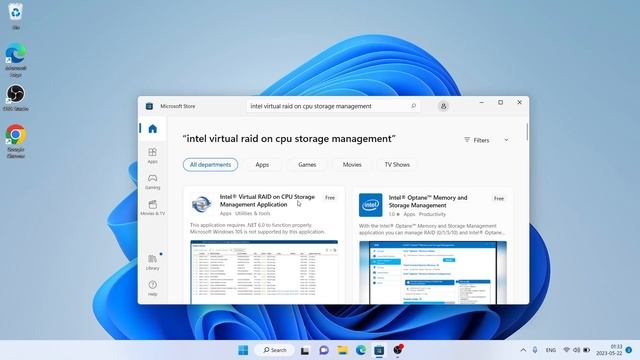
Task: Show hidden system tray icons
Action: pyautogui.click(x=523, y=350)
